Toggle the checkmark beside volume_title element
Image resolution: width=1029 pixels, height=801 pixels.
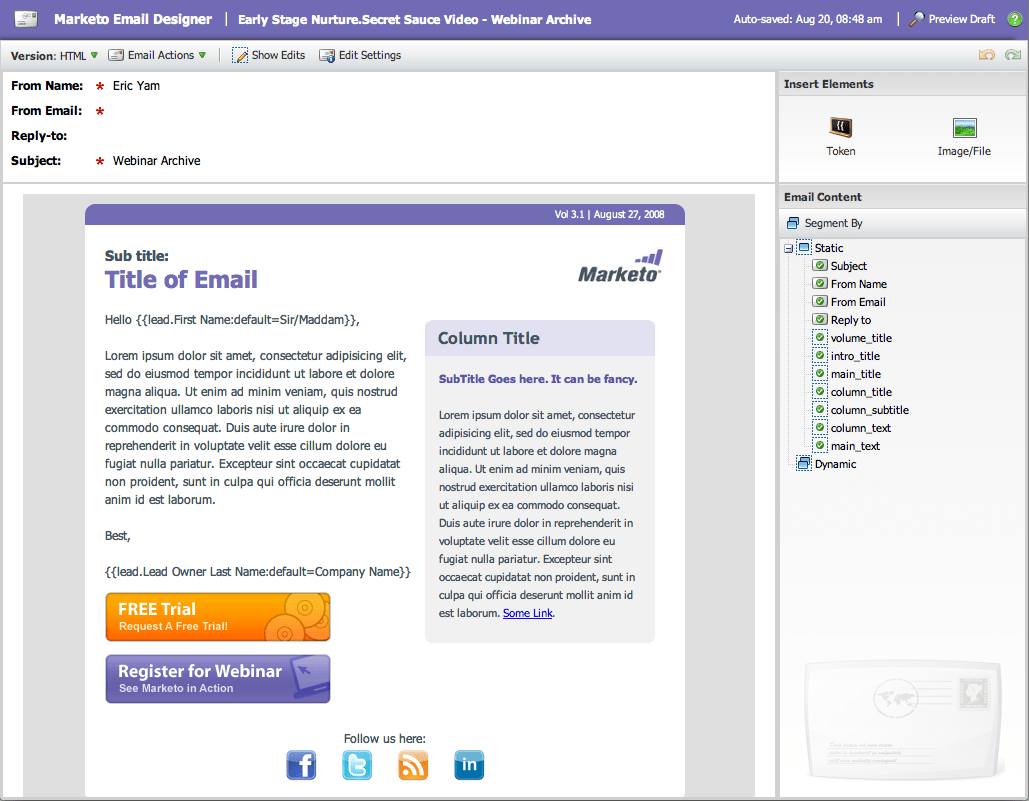click(x=820, y=337)
